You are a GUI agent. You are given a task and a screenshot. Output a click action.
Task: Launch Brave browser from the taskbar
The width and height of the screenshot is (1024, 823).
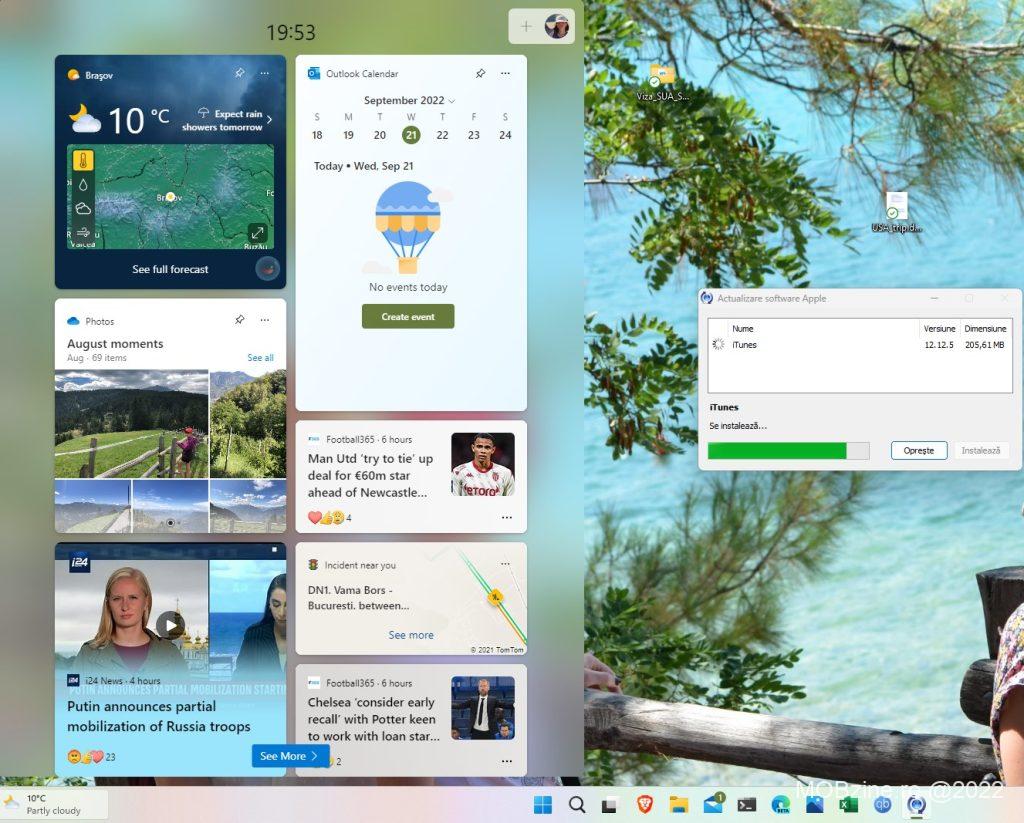pyautogui.click(x=643, y=803)
